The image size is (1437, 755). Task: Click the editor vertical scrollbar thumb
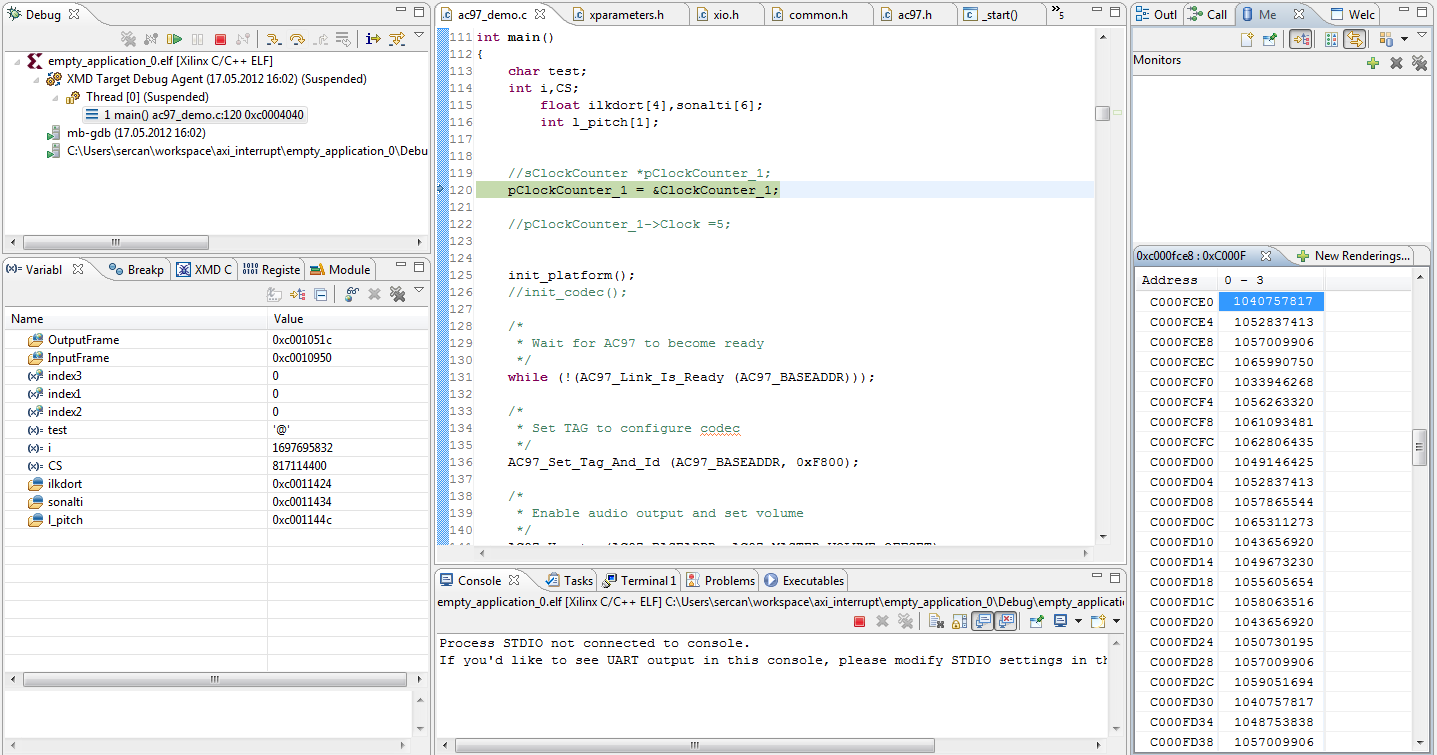click(1102, 114)
